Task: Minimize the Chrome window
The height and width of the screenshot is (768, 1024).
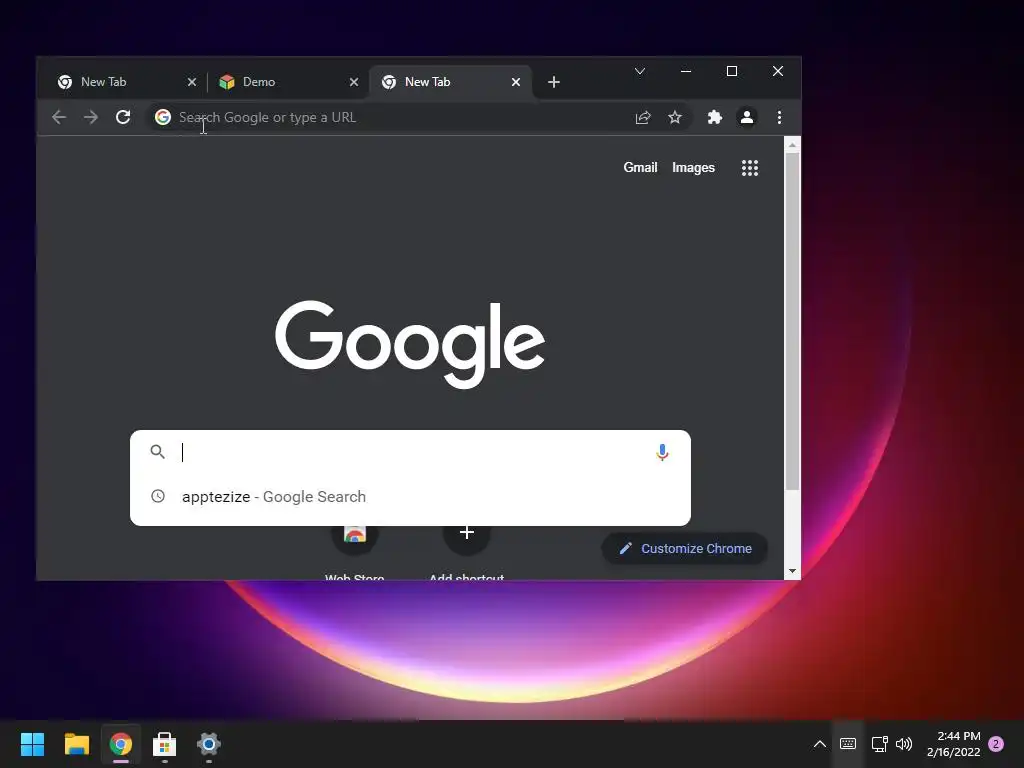Action: pyautogui.click(x=686, y=71)
